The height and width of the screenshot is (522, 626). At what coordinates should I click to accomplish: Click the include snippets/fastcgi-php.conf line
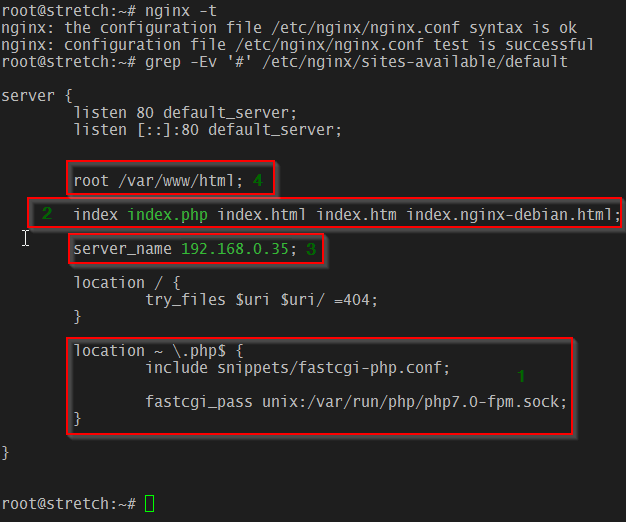pyautogui.click(x=297, y=368)
